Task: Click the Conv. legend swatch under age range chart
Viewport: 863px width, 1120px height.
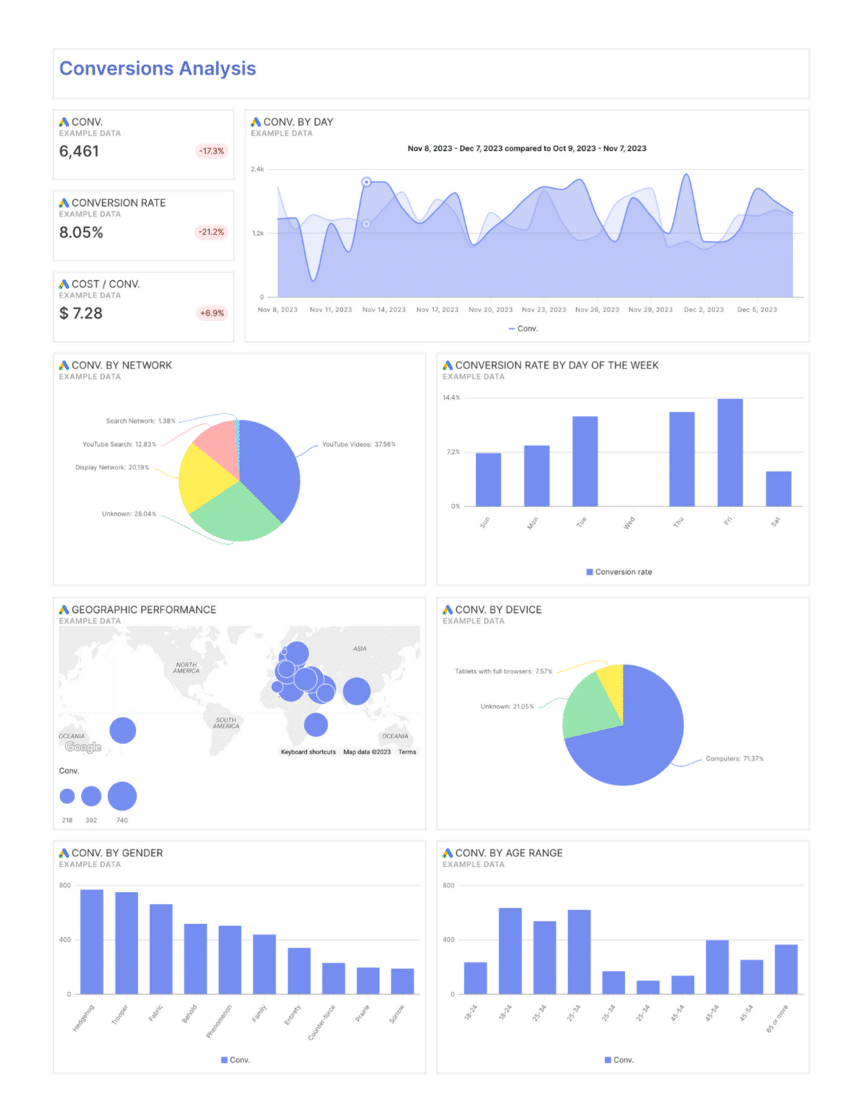Action: click(x=608, y=1060)
